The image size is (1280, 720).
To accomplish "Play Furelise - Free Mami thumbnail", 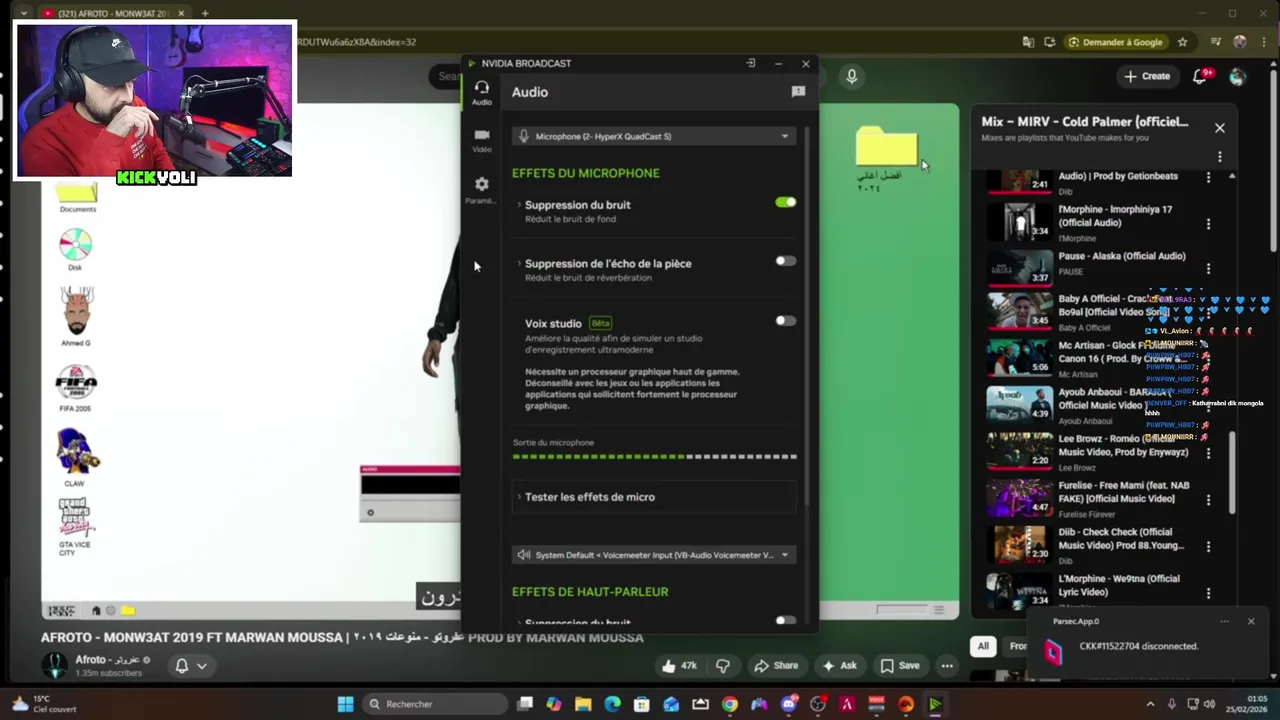I will click(1020, 497).
